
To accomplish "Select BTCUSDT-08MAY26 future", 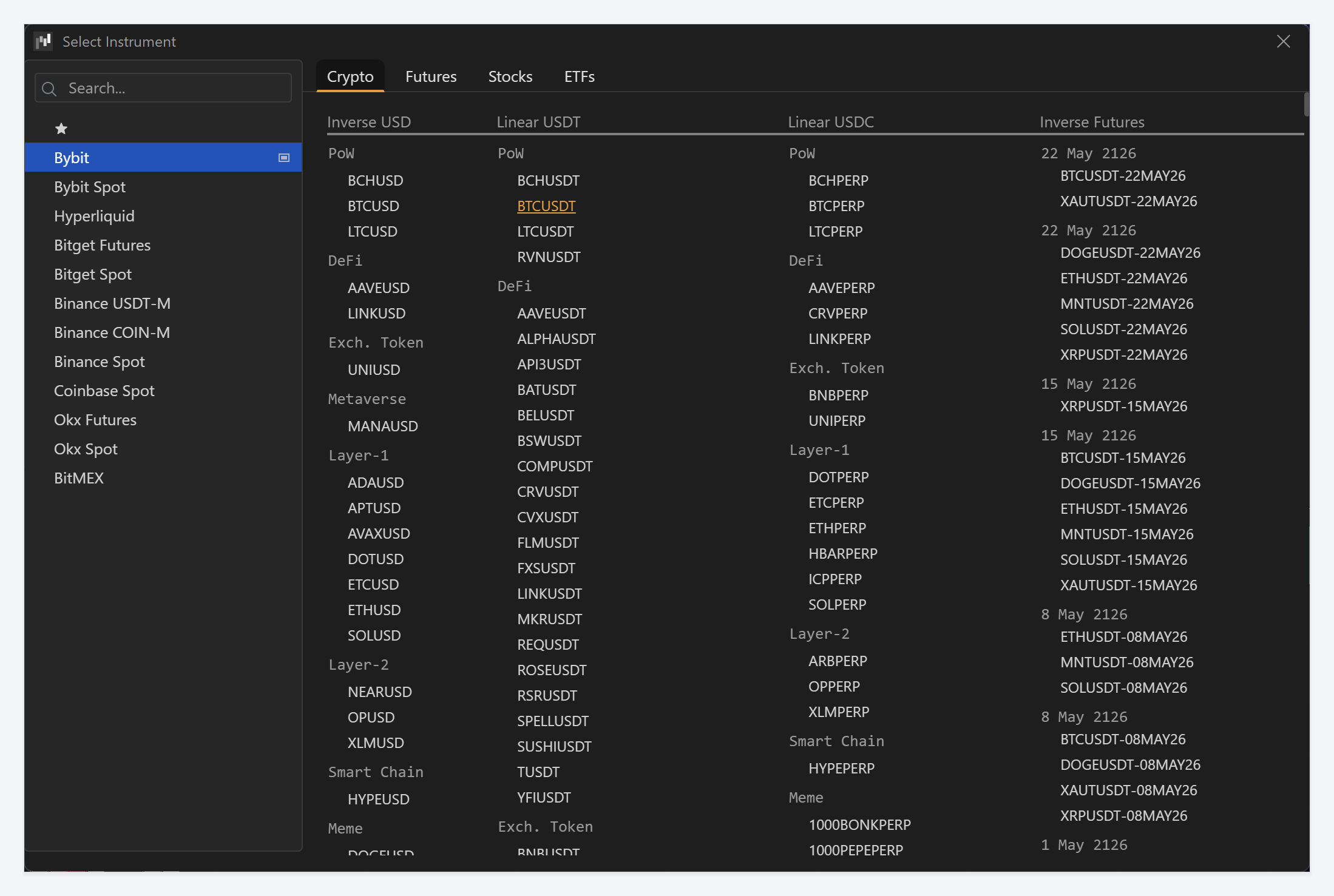I will tap(1123, 739).
